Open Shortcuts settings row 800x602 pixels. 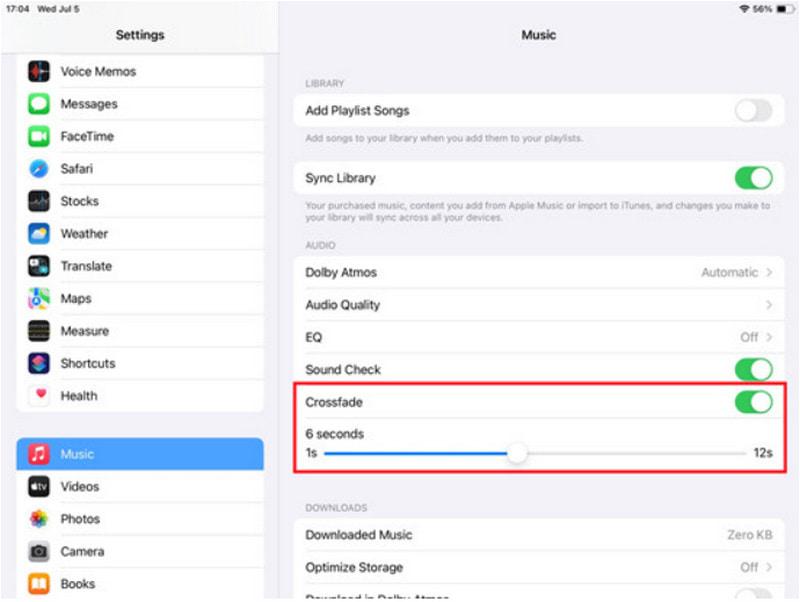tap(140, 363)
